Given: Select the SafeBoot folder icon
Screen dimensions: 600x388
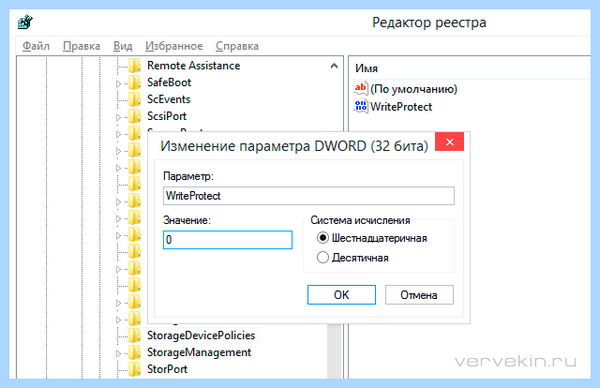Looking at the screenshot, I should [135, 82].
